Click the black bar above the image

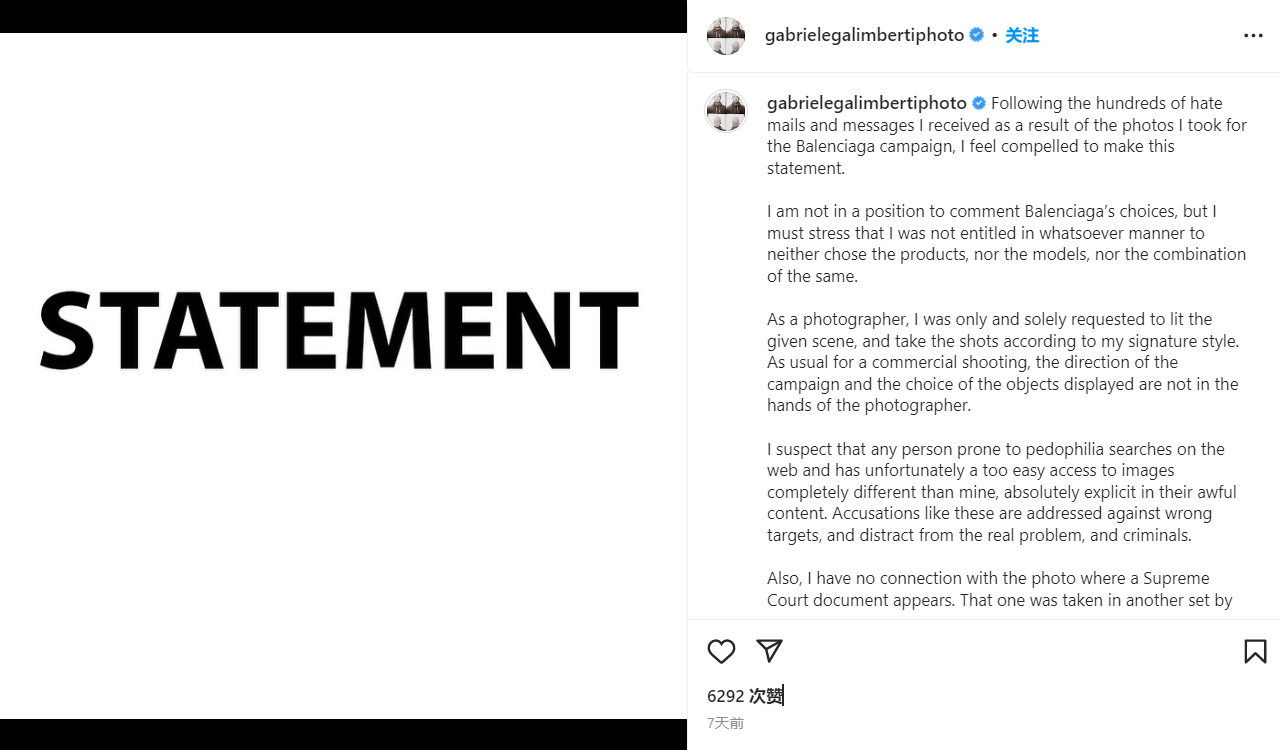pyautogui.click(x=343, y=16)
